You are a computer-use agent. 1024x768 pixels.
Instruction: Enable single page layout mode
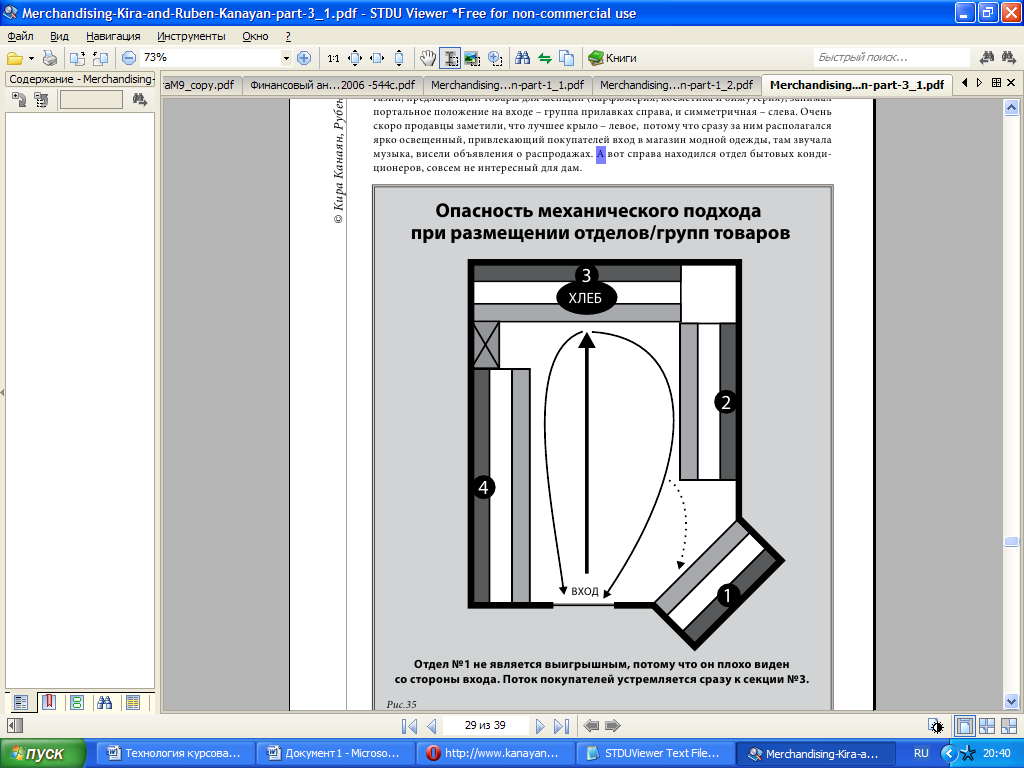tap(964, 726)
